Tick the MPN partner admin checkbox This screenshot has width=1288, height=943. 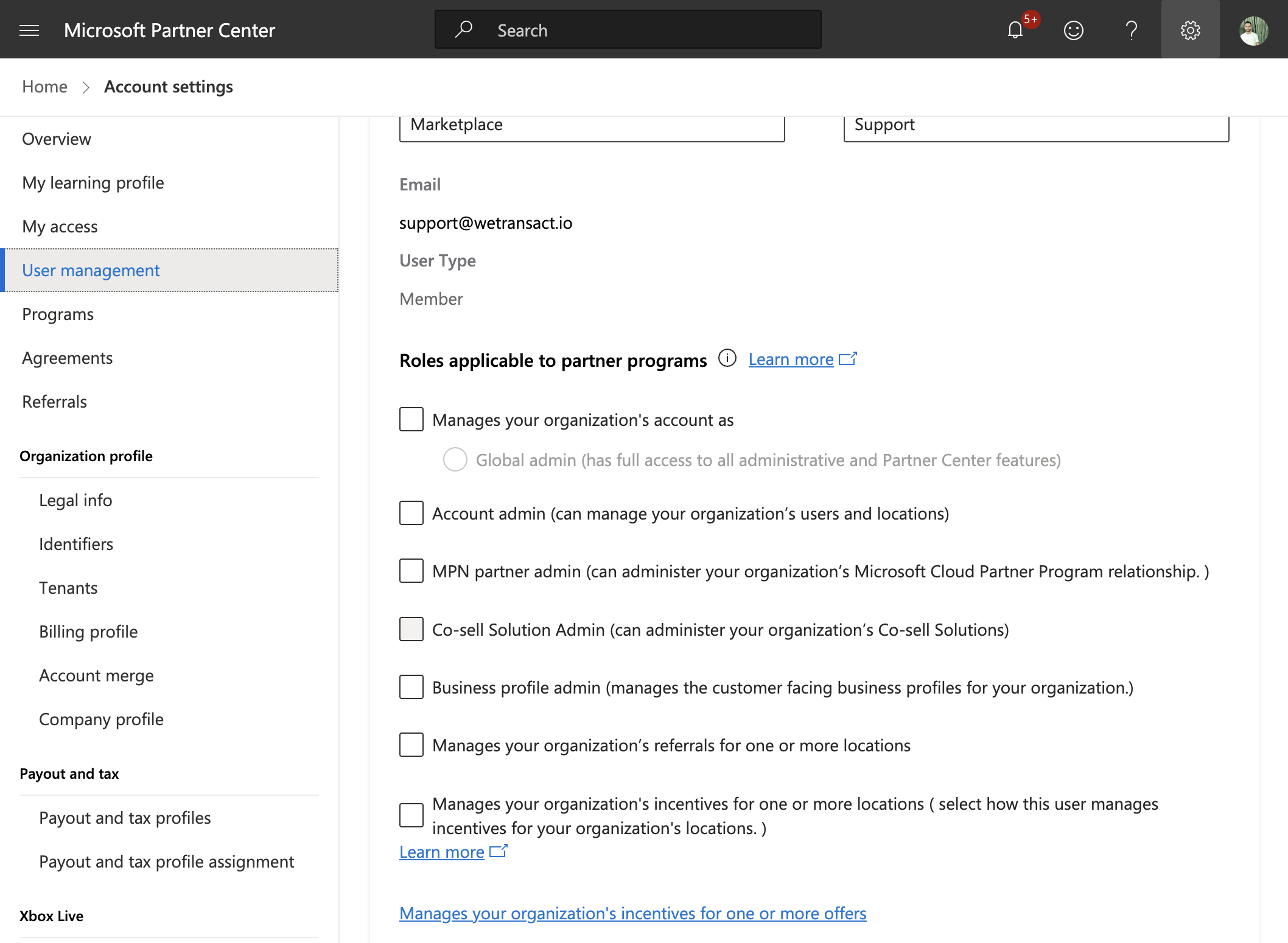tap(411, 571)
